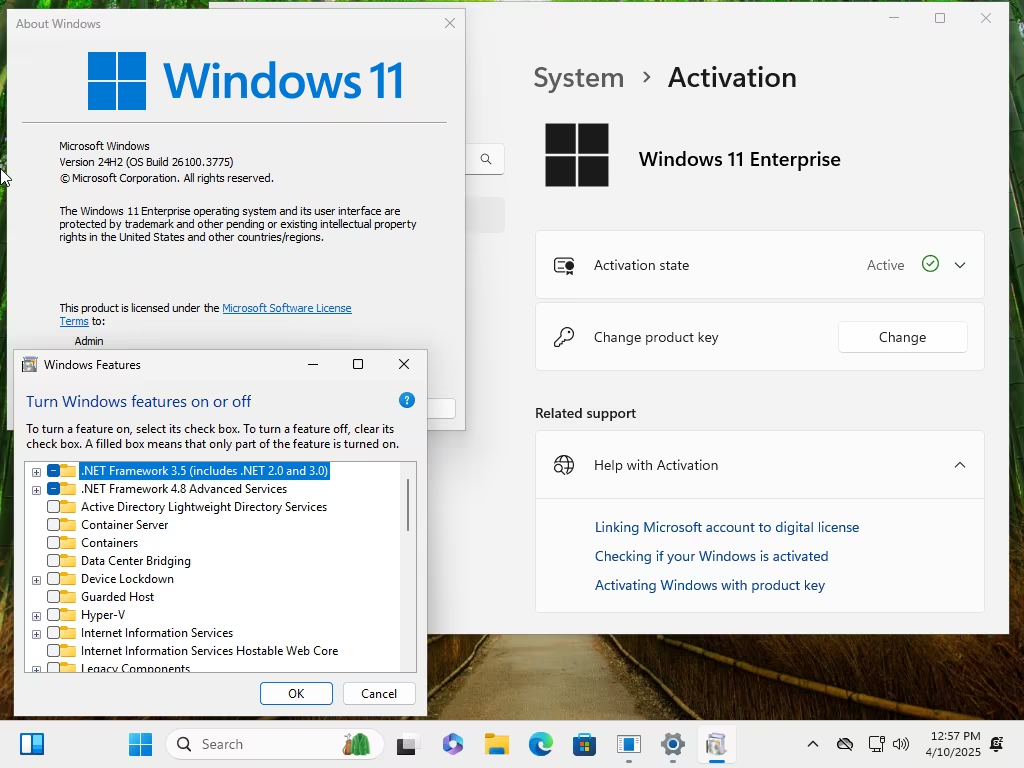The width and height of the screenshot is (1024, 768).
Task: Launch Microsoft Edge from the taskbar
Action: point(541,744)
